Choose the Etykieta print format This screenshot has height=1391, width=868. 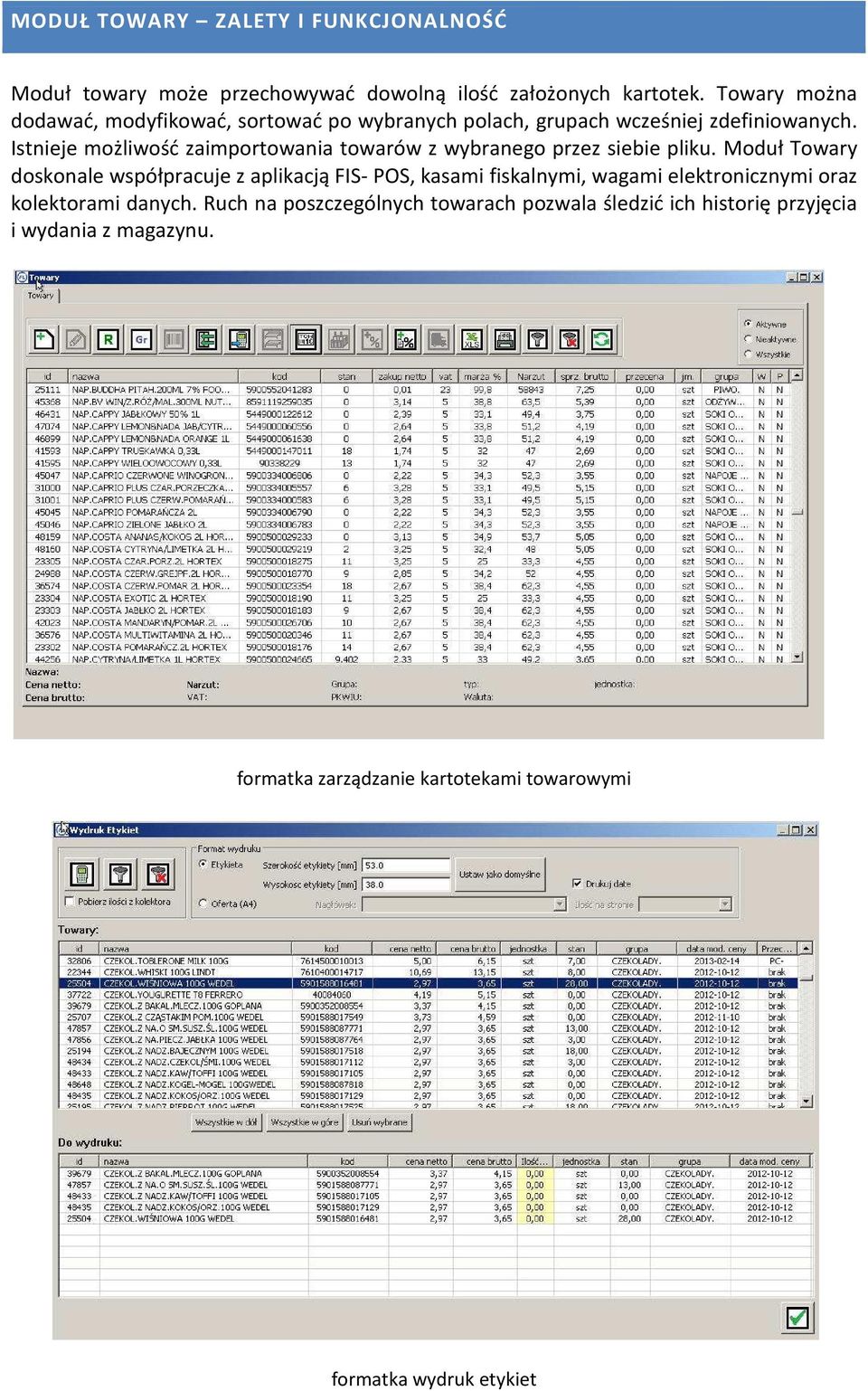(x=221, y=865)
